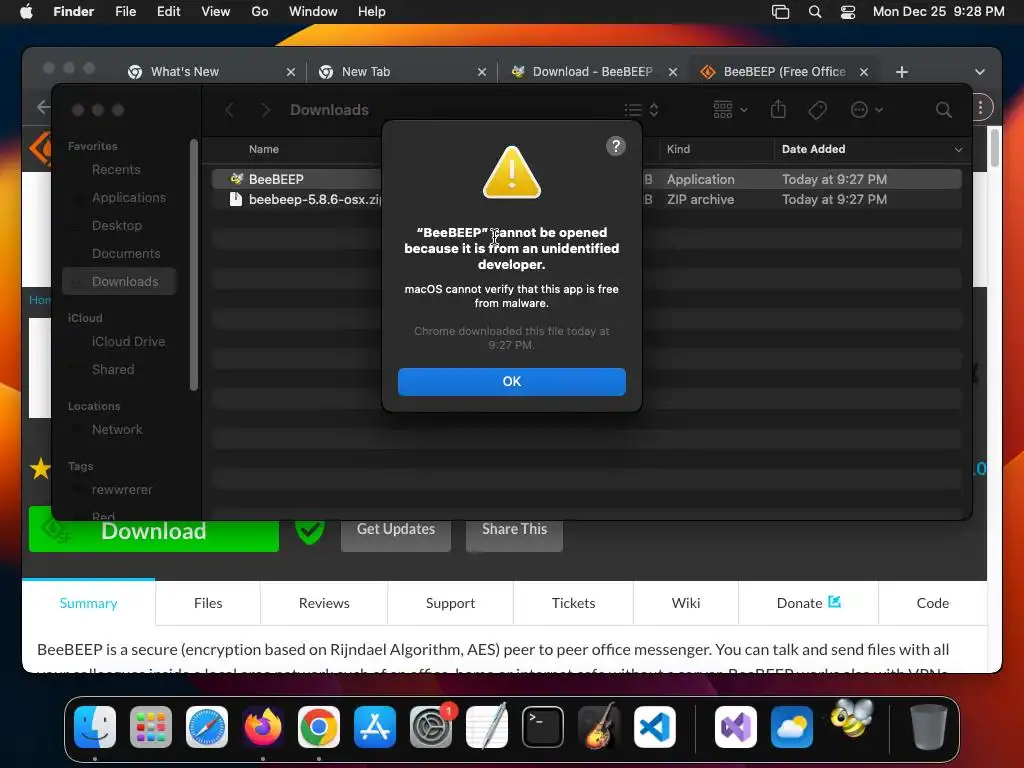Expand the Chrome tab search chevron
1024x768 pixels.
coord(979,72)
